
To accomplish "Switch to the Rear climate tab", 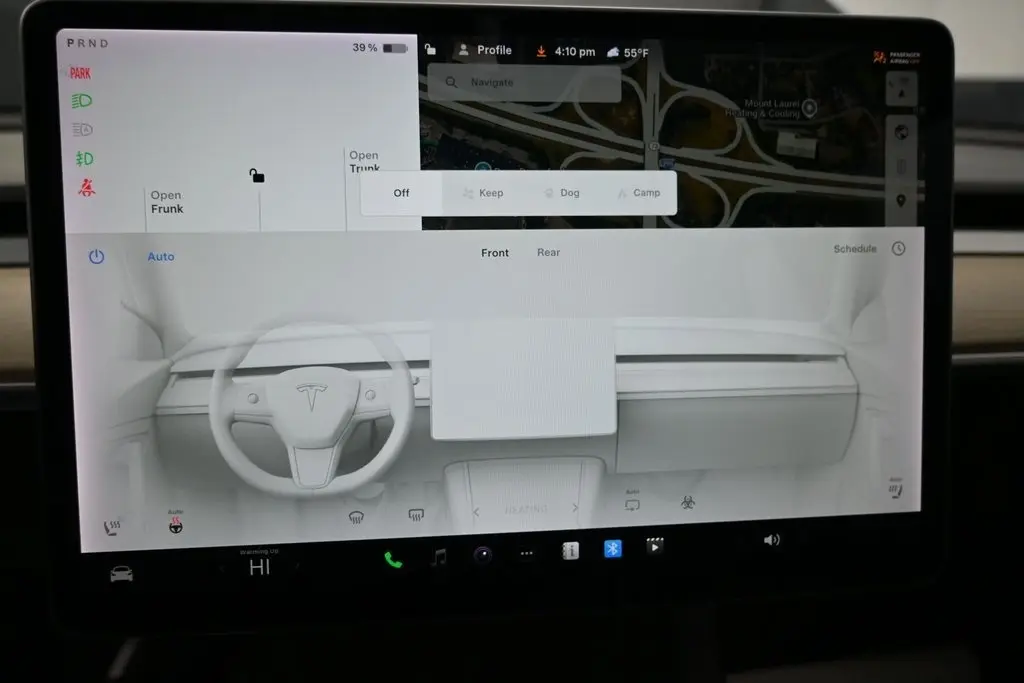I will coord(548,253).
